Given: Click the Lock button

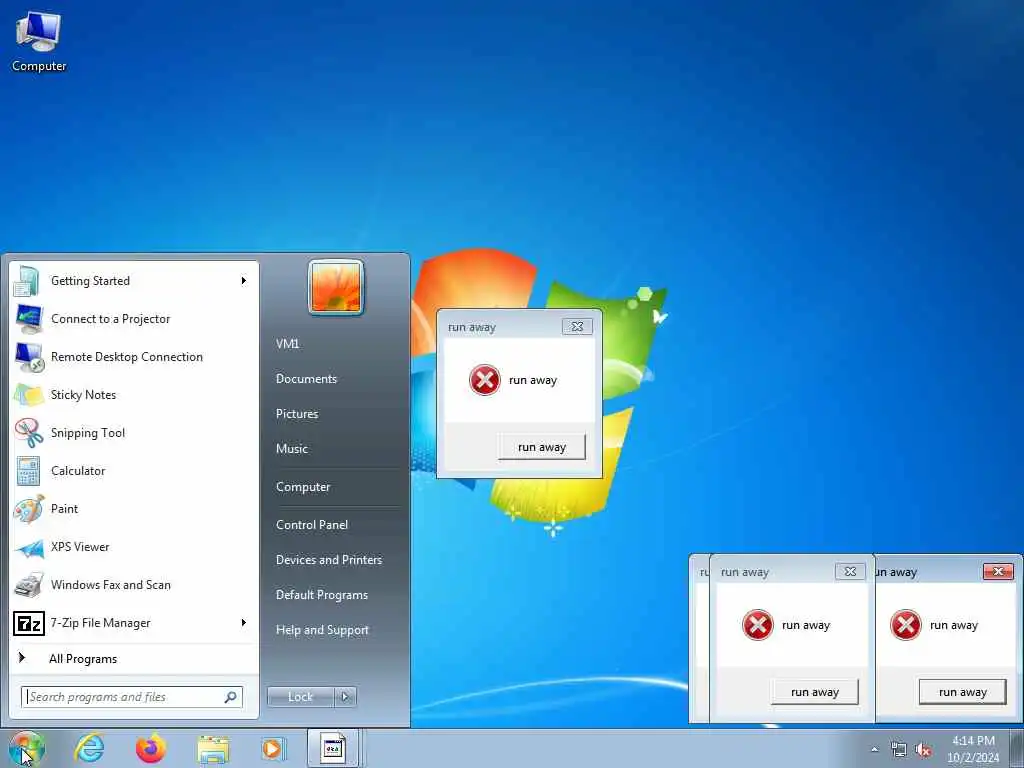Looking at the screenshot, I should tap(301, 697).
